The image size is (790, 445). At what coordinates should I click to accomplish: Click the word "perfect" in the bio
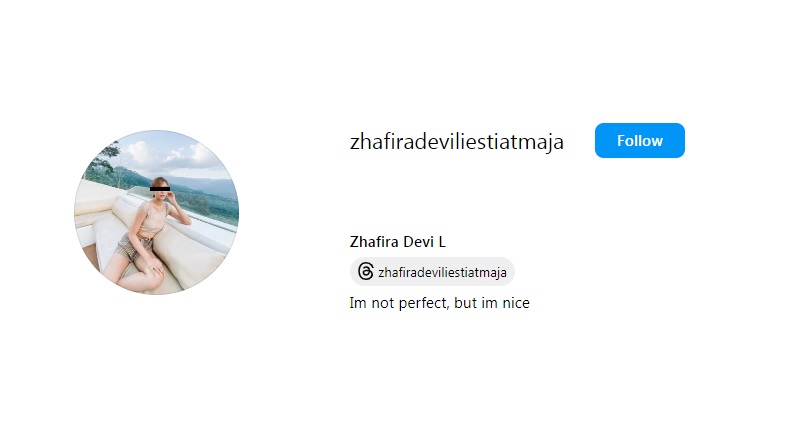(x=423, y=303)
